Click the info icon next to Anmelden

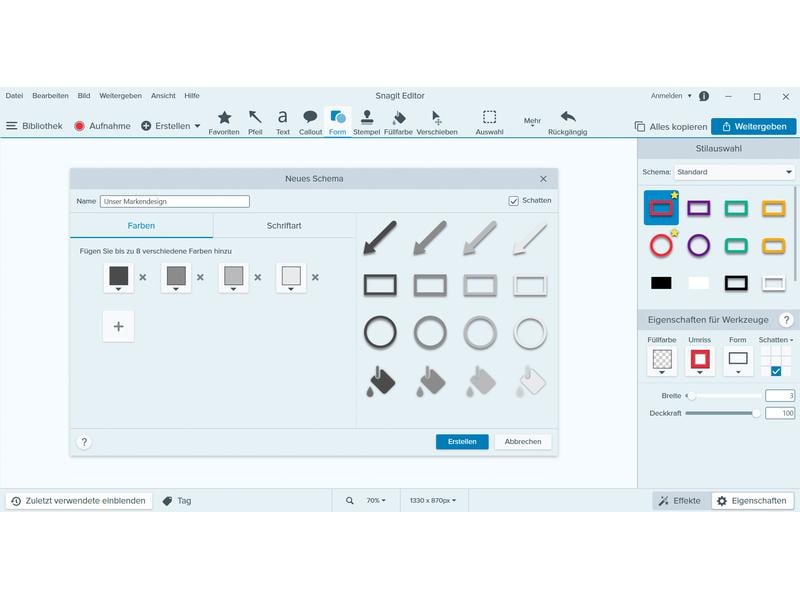704,96
